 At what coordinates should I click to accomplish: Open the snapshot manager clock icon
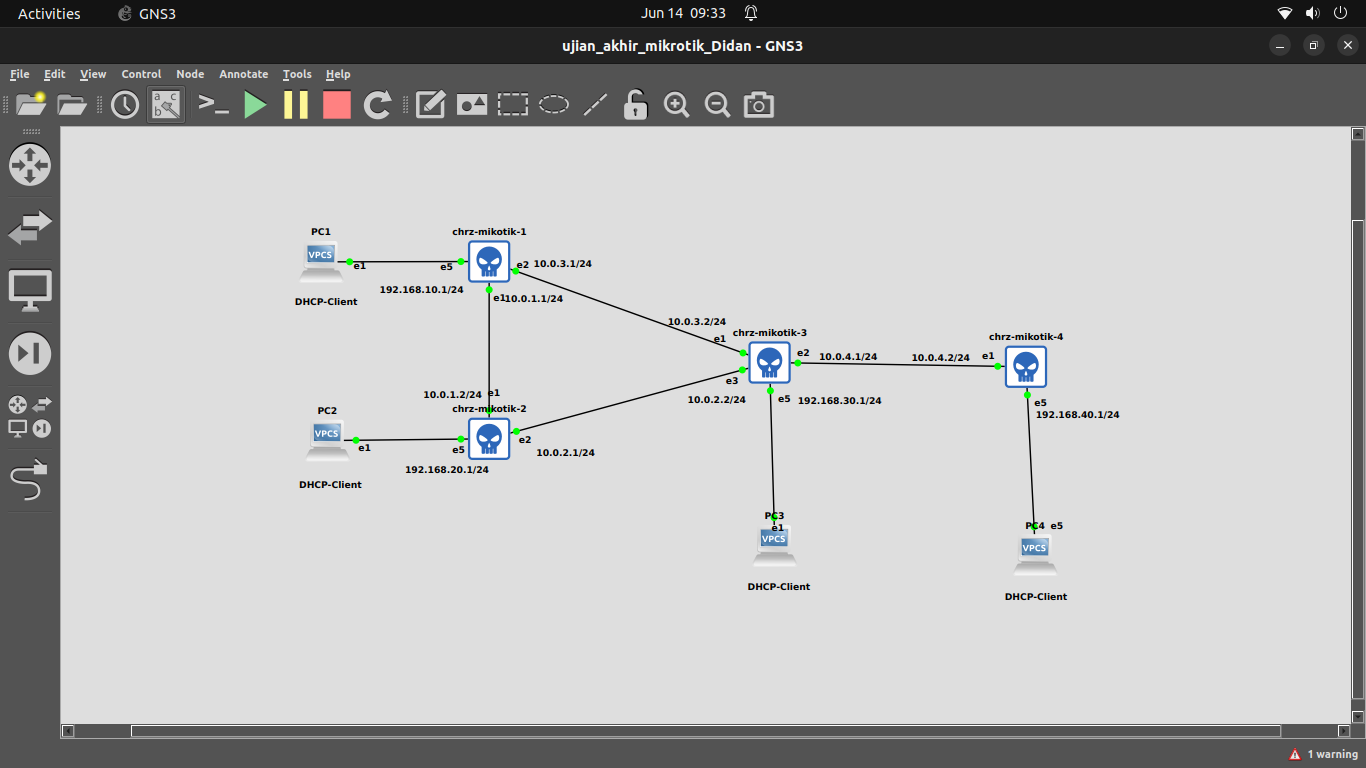(x=125, y=104)
